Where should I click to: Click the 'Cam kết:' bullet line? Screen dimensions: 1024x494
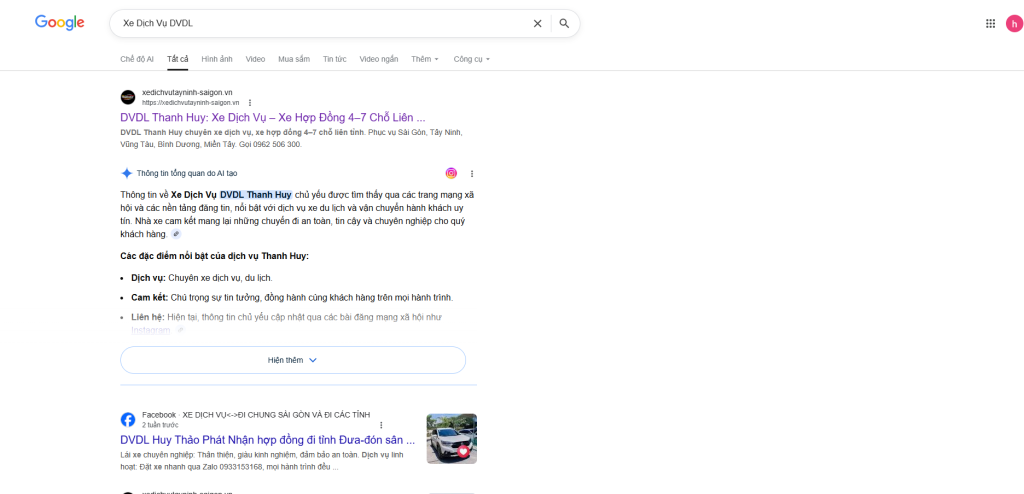292,297
